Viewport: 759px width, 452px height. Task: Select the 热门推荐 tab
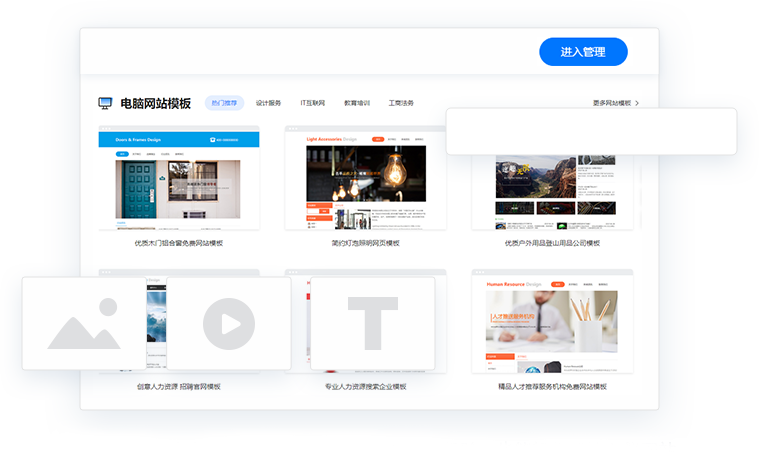click(224, 103)
